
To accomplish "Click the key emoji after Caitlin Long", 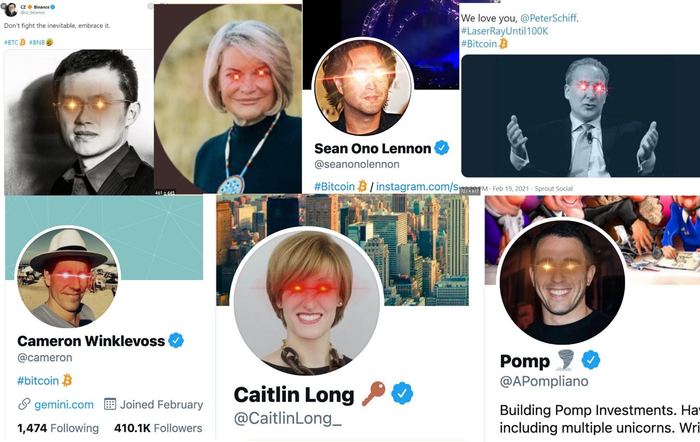I will tap(373, 394).
